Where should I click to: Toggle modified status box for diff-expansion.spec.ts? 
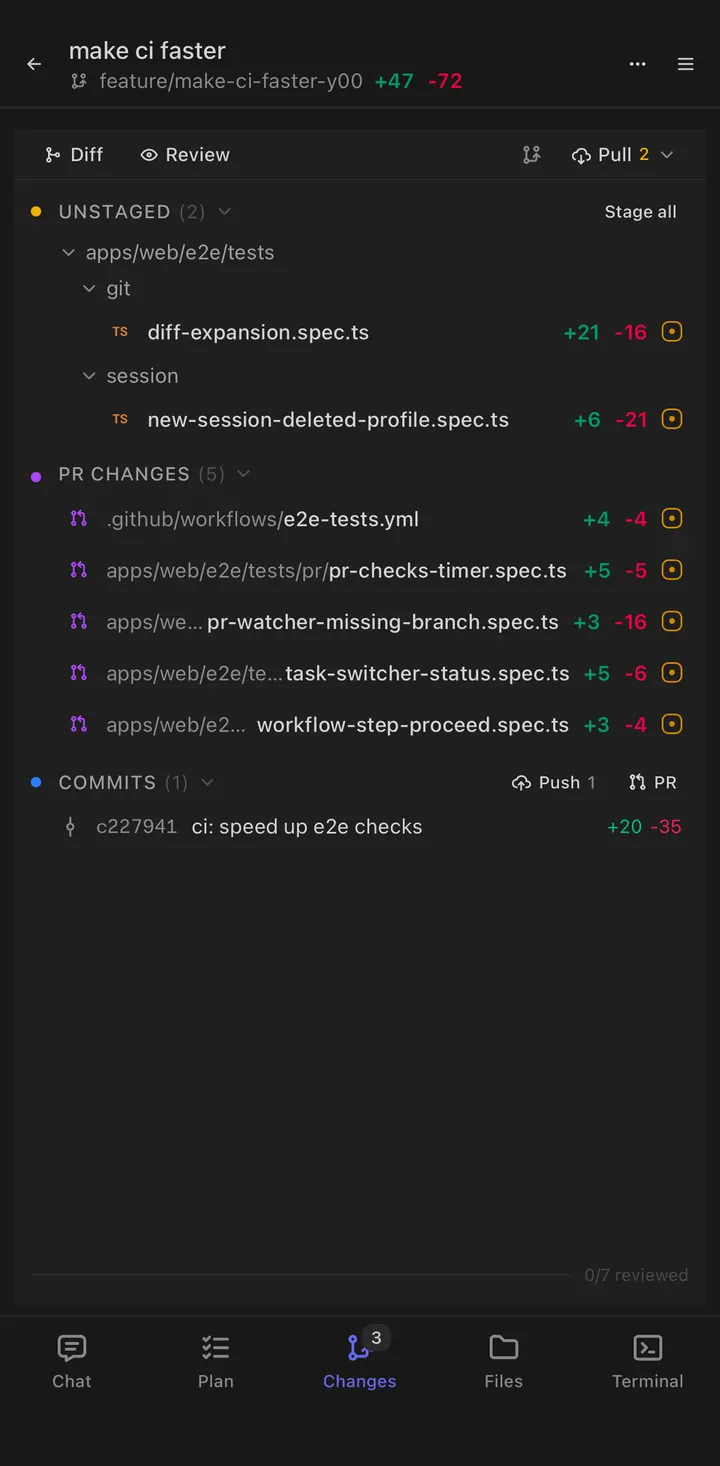click(x=673, y=332)
